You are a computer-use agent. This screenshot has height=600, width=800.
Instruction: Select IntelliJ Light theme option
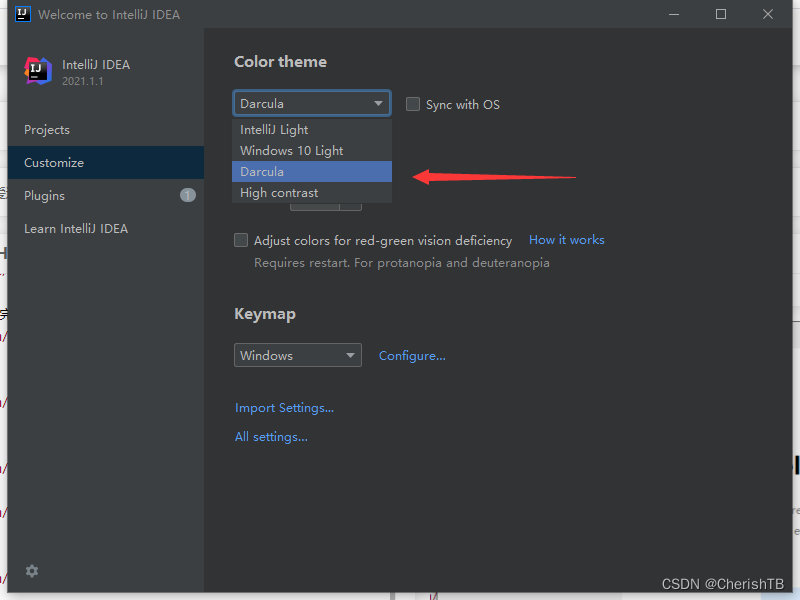312,130
